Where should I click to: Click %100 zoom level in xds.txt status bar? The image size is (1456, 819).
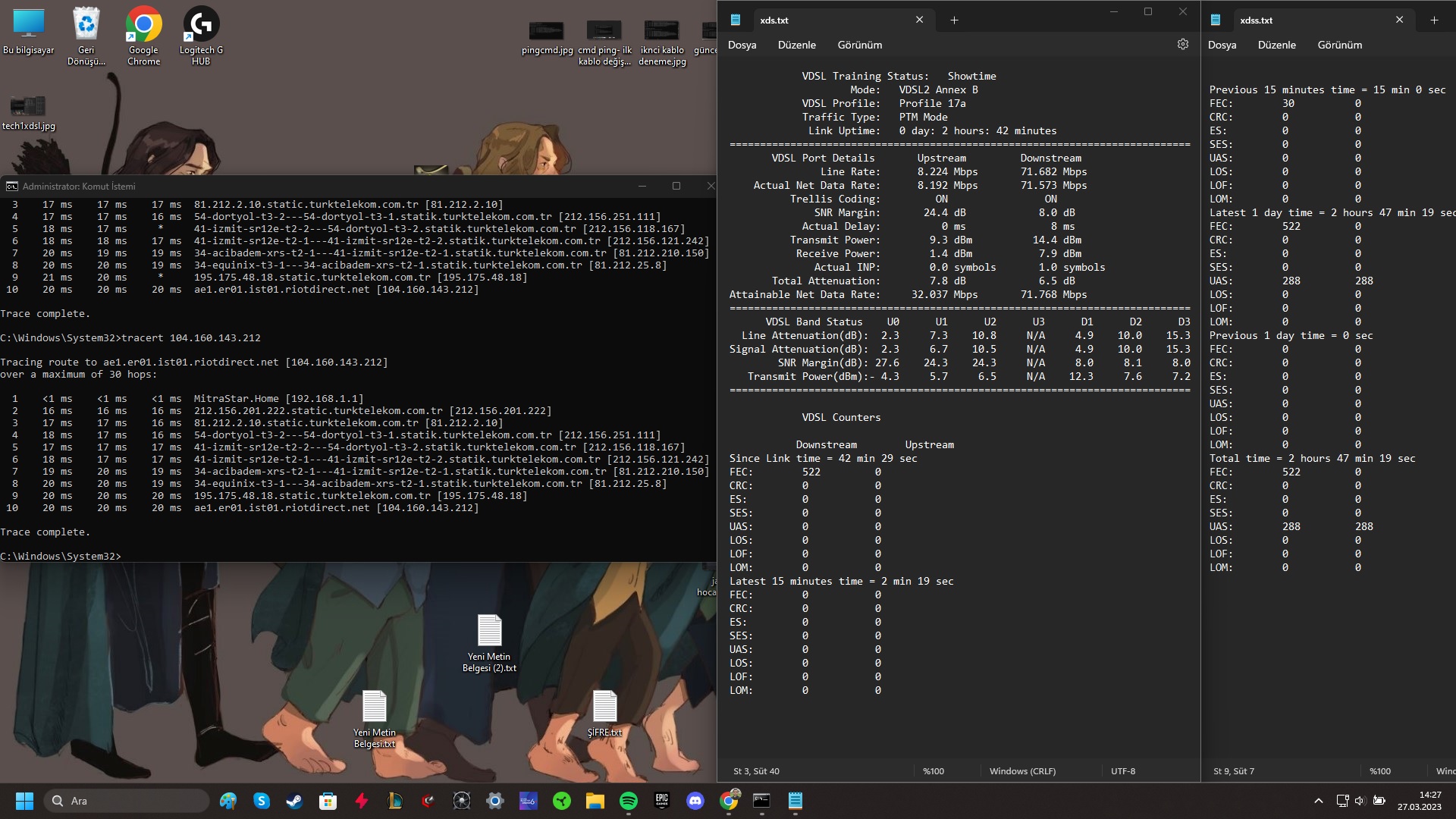pos(934,771)
